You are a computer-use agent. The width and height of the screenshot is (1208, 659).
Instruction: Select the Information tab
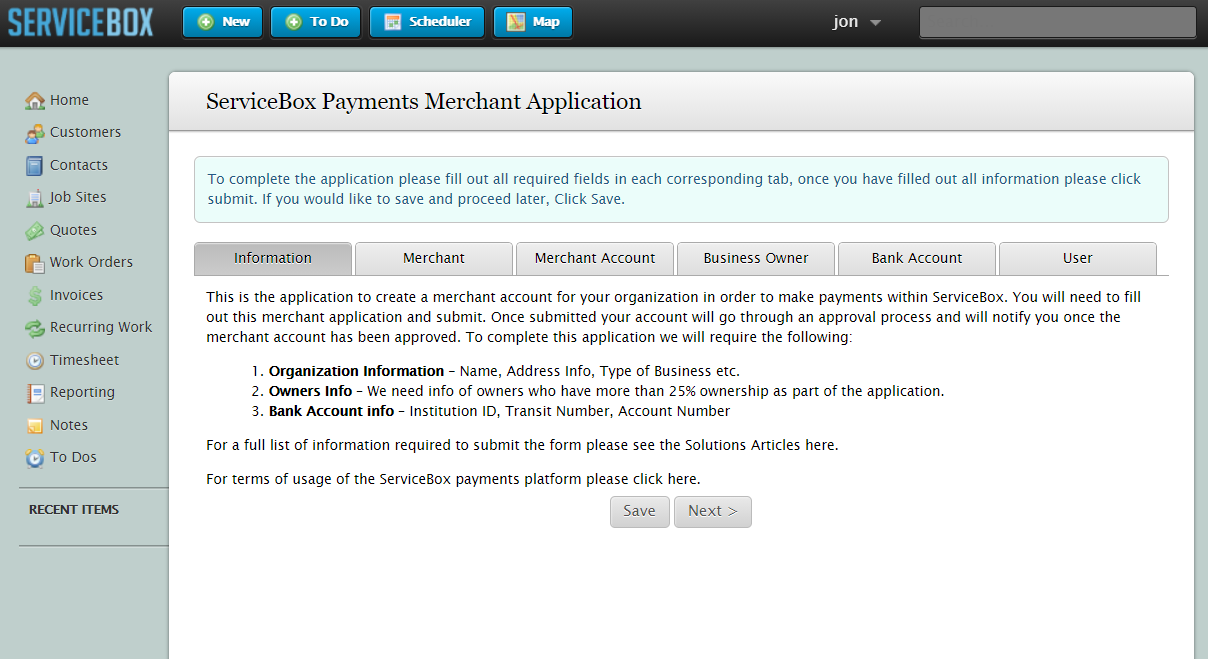(273, 258)
